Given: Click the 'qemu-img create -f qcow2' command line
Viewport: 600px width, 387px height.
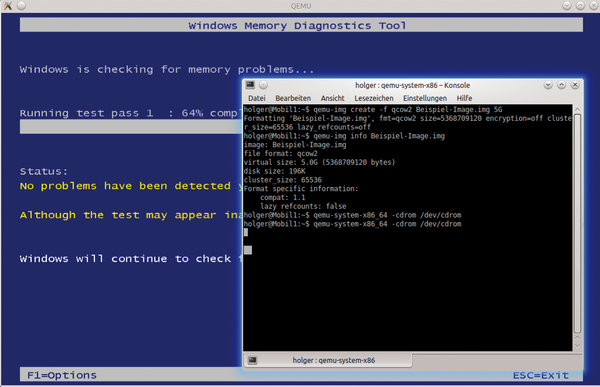Looking at the screenshot, I should 373,109.
